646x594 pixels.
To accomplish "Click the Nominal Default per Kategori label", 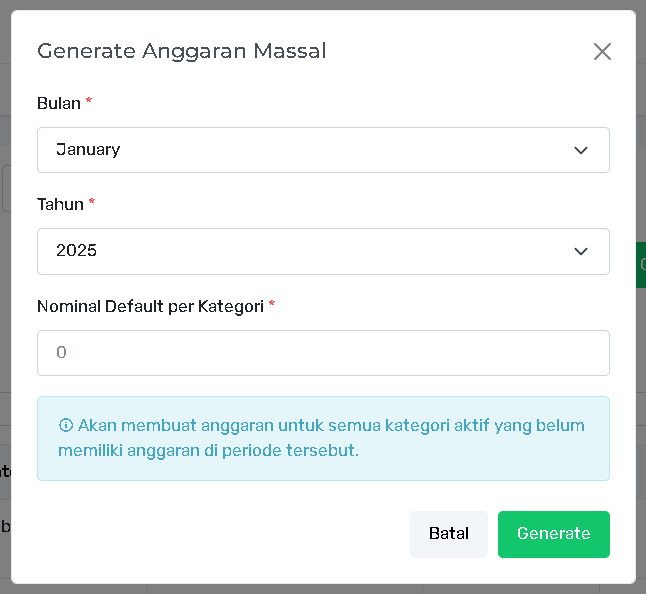I will point(150,306).
